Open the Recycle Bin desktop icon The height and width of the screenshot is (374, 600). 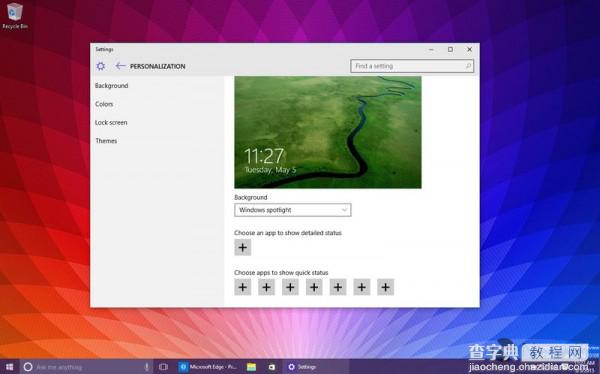(x=15, y=16)
